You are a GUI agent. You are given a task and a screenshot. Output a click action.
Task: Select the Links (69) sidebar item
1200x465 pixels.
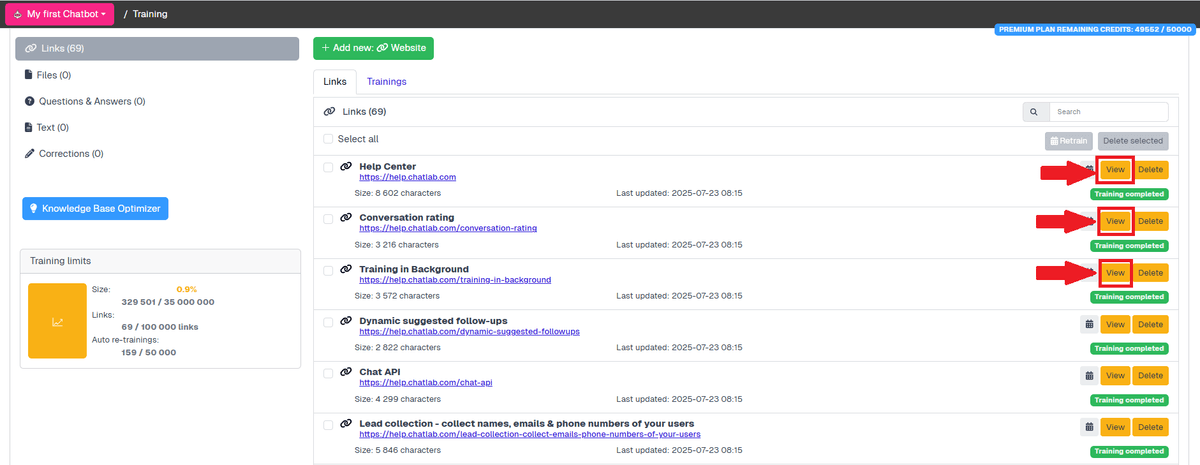157,49
